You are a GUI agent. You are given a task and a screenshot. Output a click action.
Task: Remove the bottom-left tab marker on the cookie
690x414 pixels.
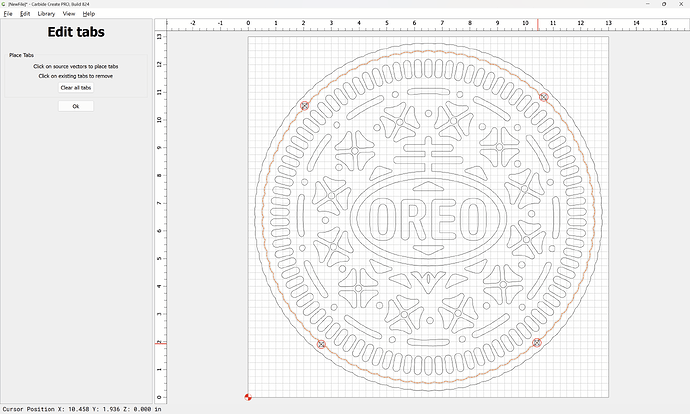pos(321,344)
